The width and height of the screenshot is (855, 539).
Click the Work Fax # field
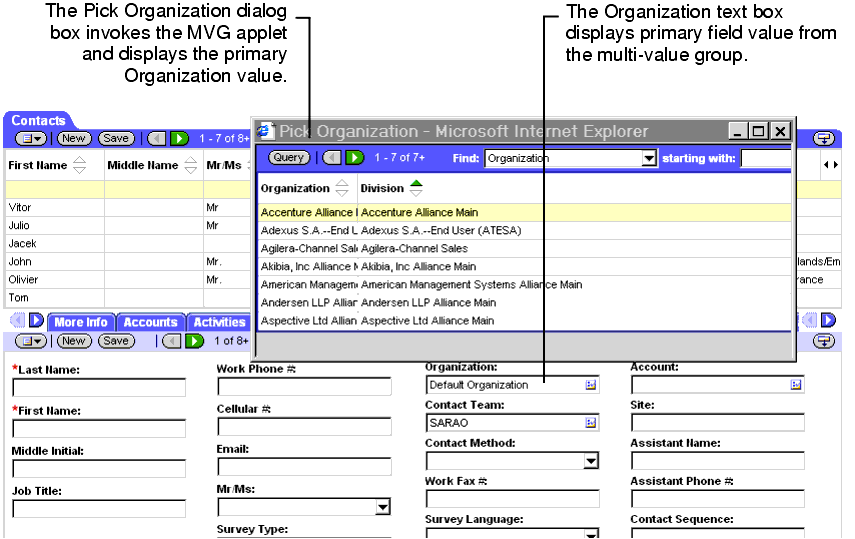click(513, 499)
